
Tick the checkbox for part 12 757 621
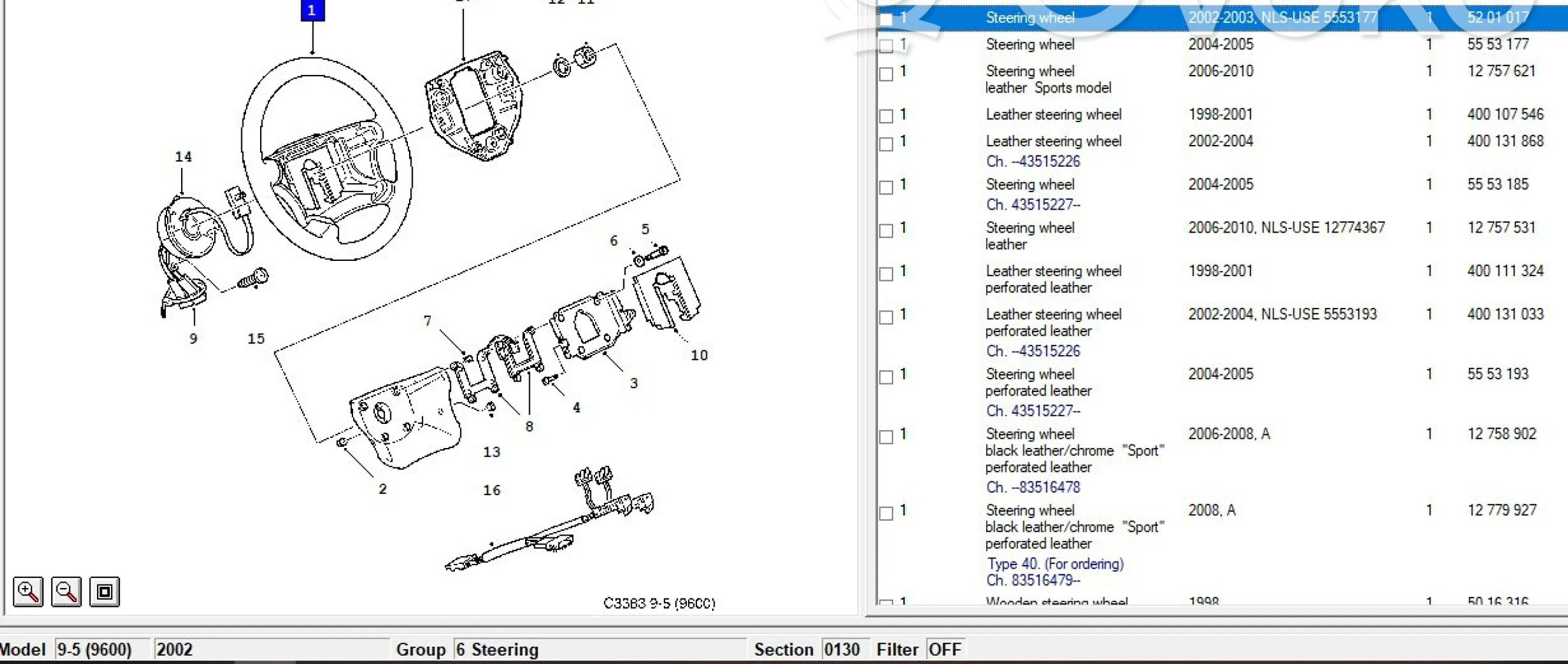point(886,74)
